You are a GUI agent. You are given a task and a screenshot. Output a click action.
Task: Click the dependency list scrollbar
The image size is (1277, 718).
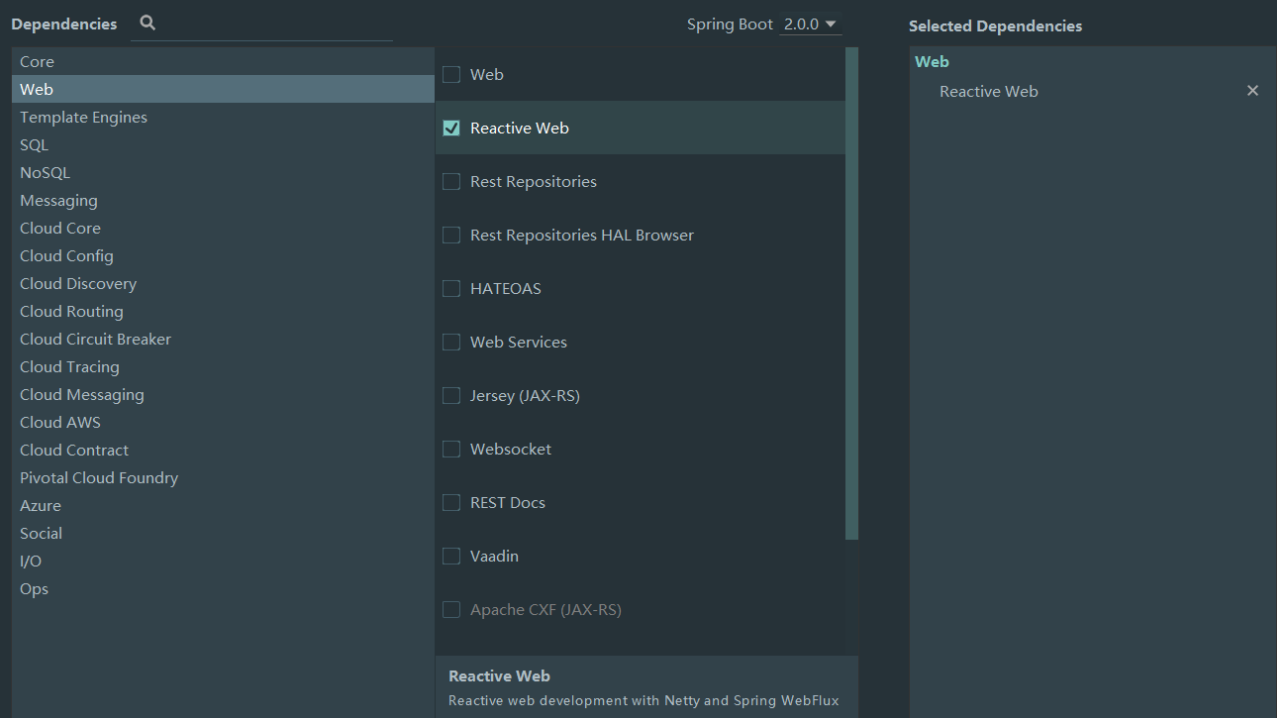pos(851,293)
